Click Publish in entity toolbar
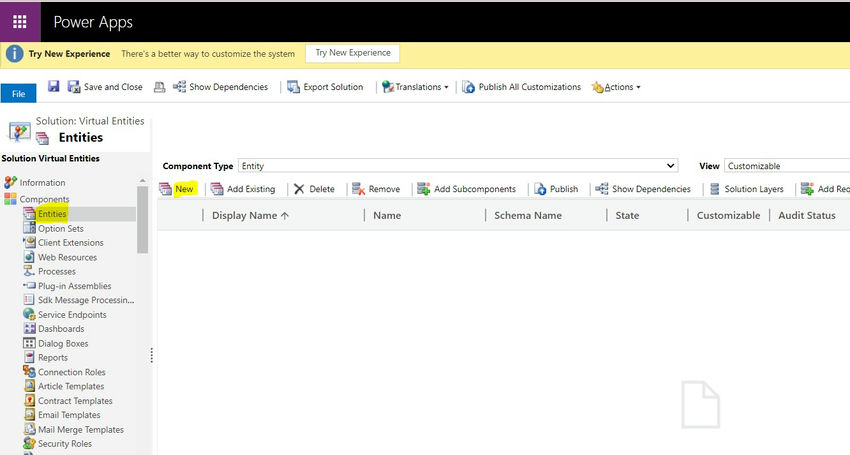The image size is (850, 455). point(556,189)
